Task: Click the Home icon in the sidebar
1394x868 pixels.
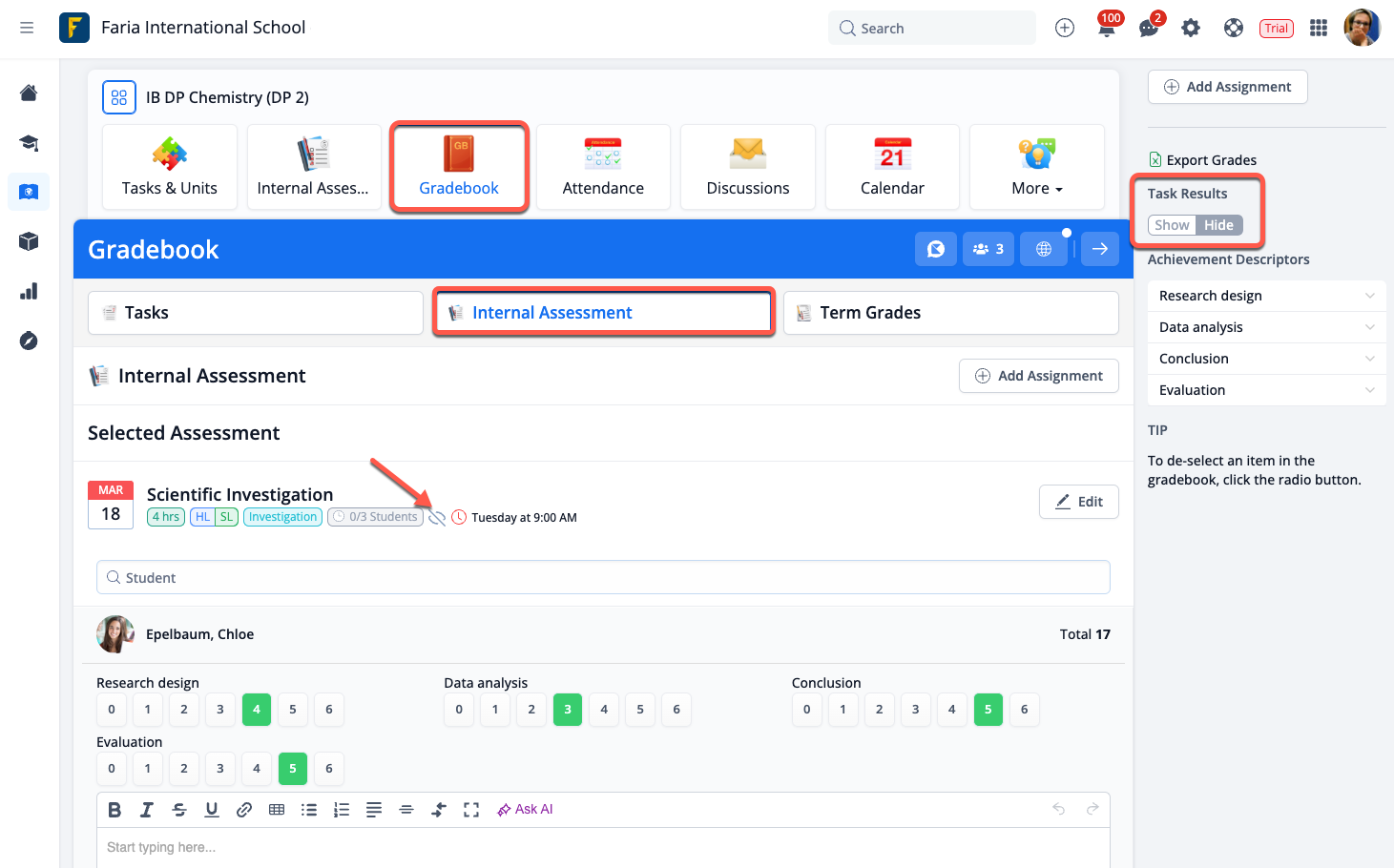Action: pos(29,93)
